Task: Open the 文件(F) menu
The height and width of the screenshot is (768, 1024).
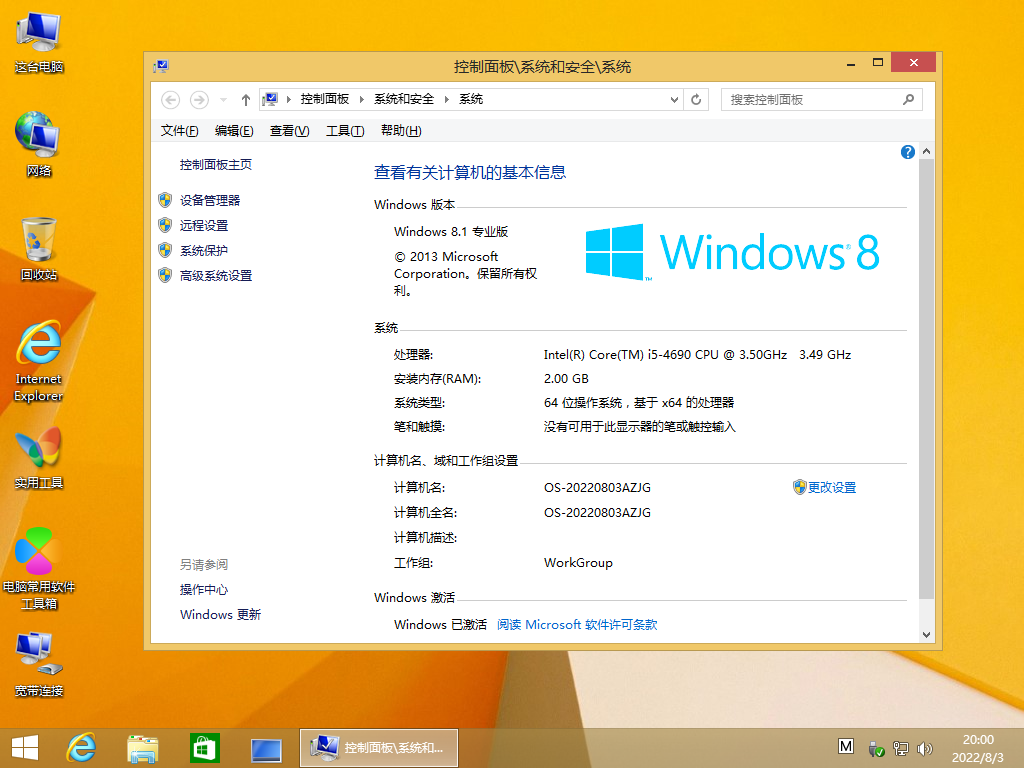Action: click(180, 131)
